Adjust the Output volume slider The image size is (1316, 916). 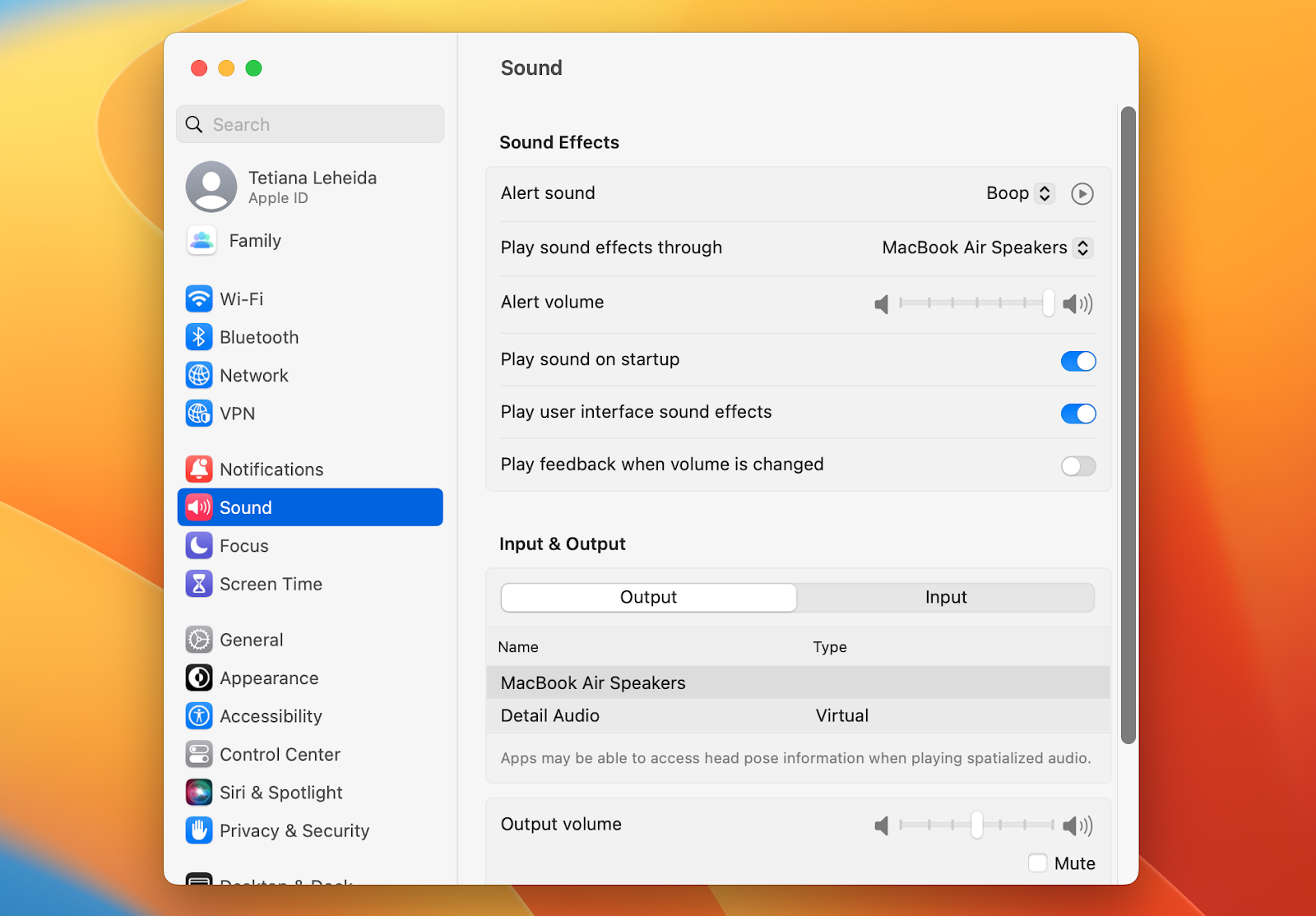pyautogui.click(x=976, y=825)
